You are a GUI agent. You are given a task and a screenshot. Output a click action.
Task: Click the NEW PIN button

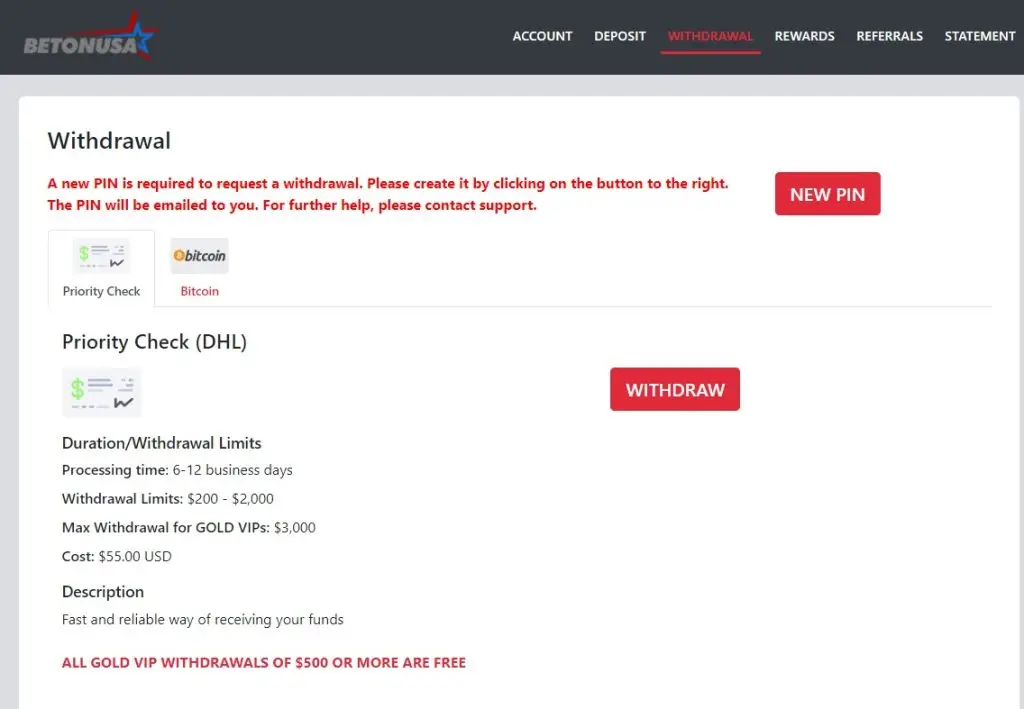tap(827, 194)
